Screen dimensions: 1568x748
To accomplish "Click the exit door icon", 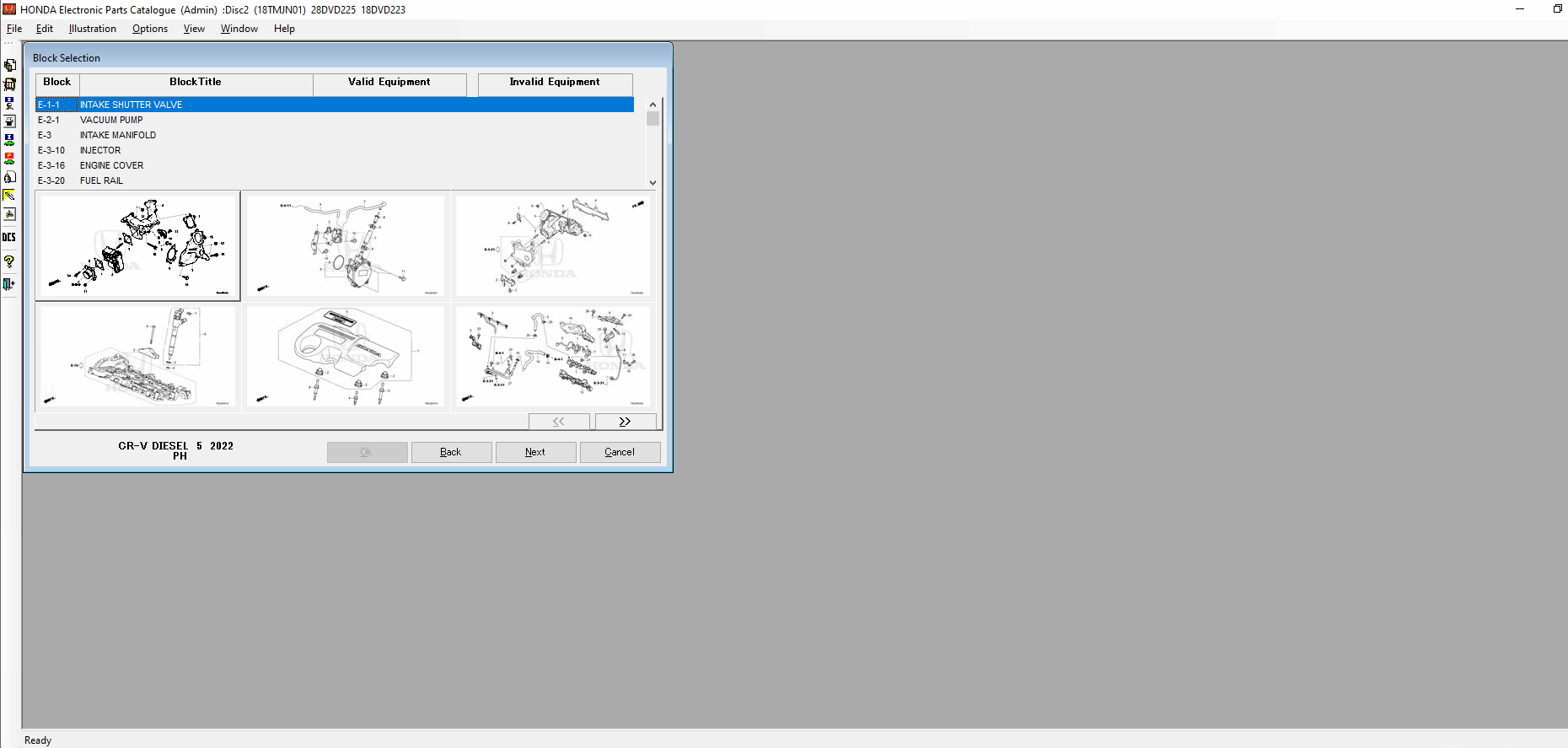I will (x=9, y=285).
